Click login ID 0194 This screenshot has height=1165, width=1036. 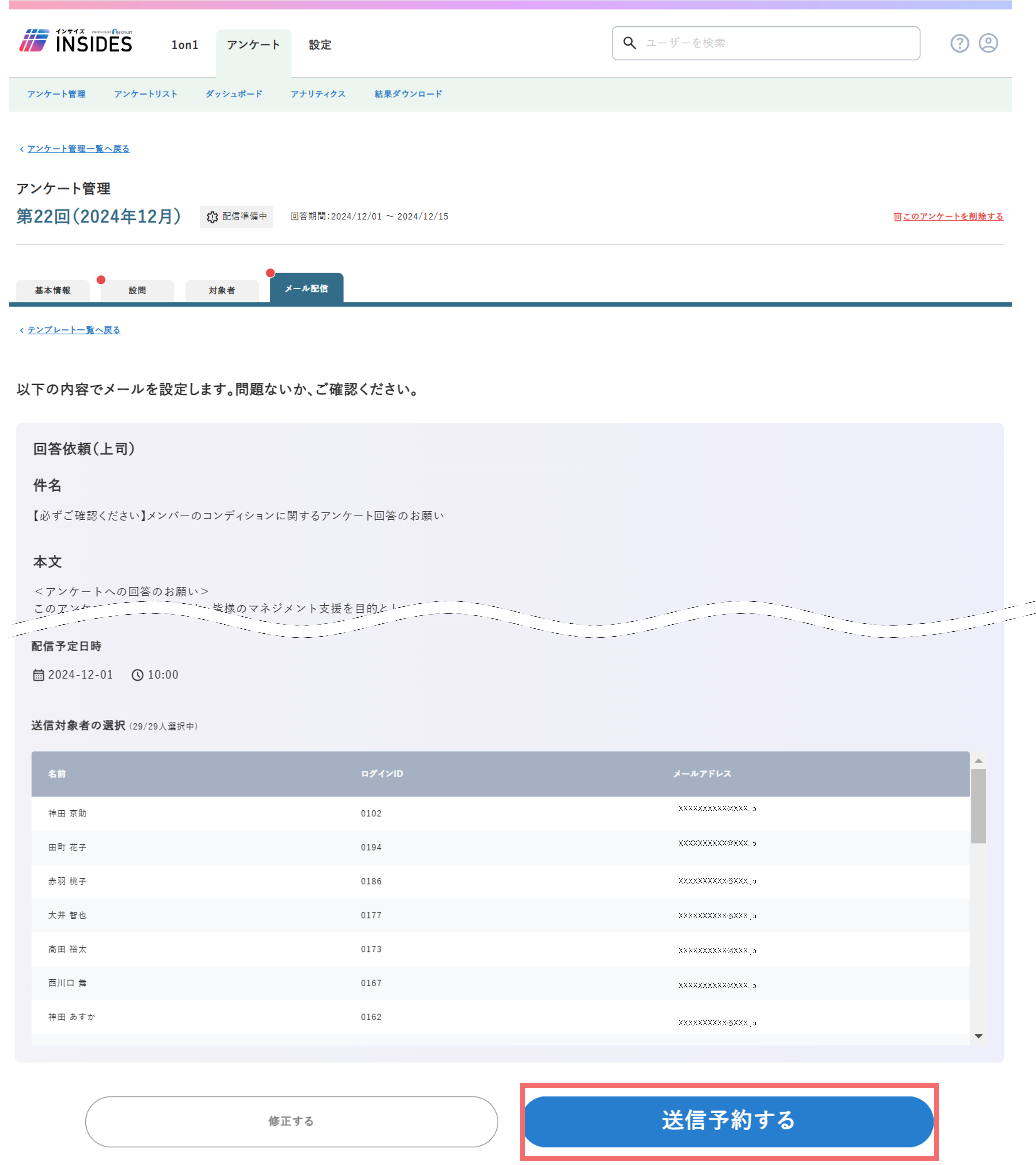pyautogui.click(x=371, y=848)
